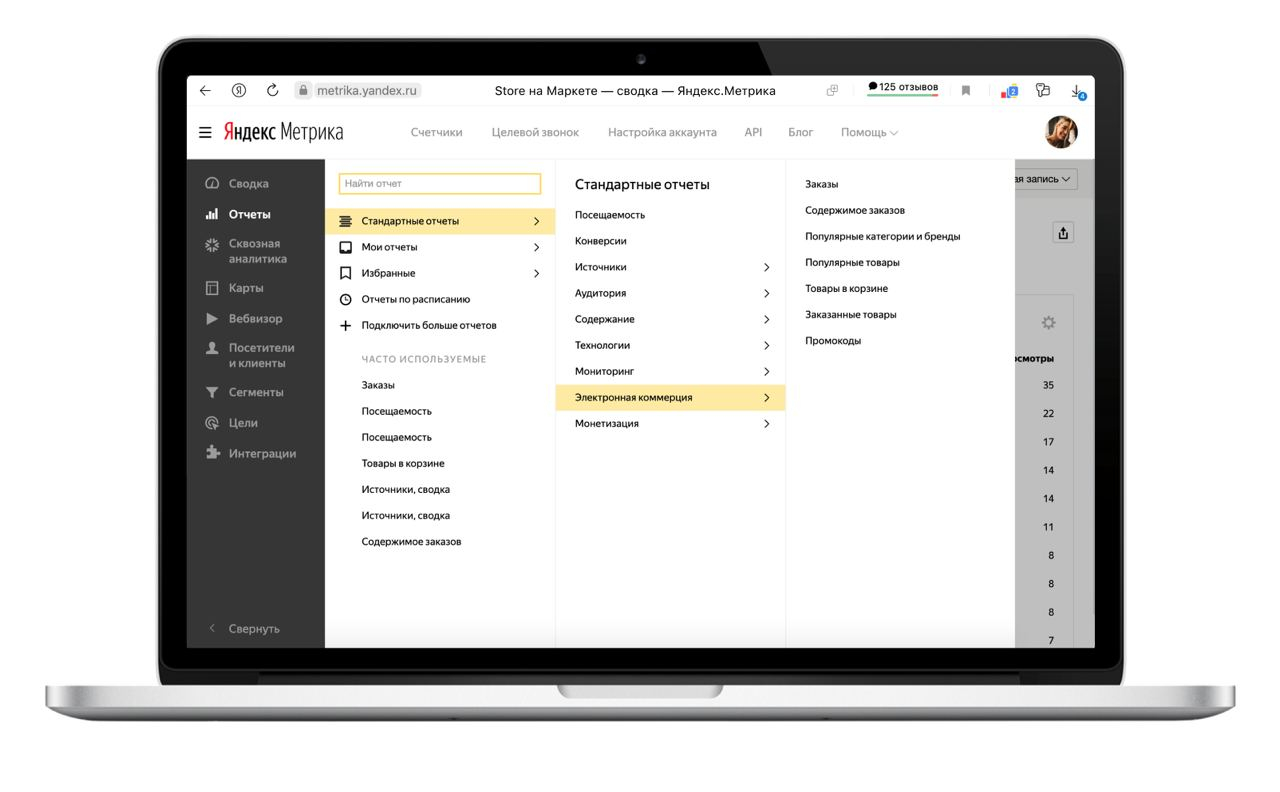Screen dimensions: 1280x792
Task: Open the account record dropdown at top right
Action: 1045,179
